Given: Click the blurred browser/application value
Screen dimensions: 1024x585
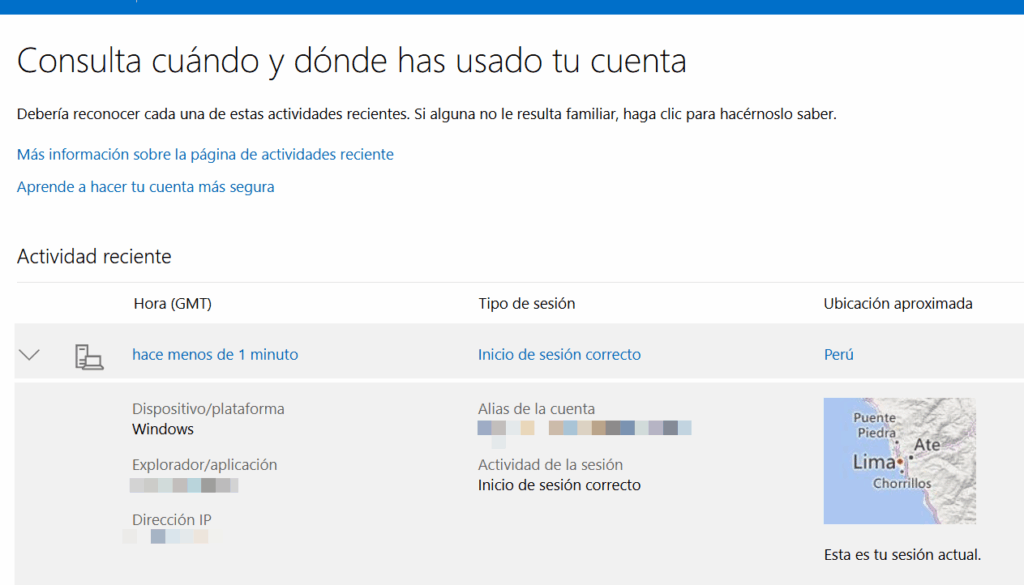Looking at the screenshot, I should click(184, 486).
